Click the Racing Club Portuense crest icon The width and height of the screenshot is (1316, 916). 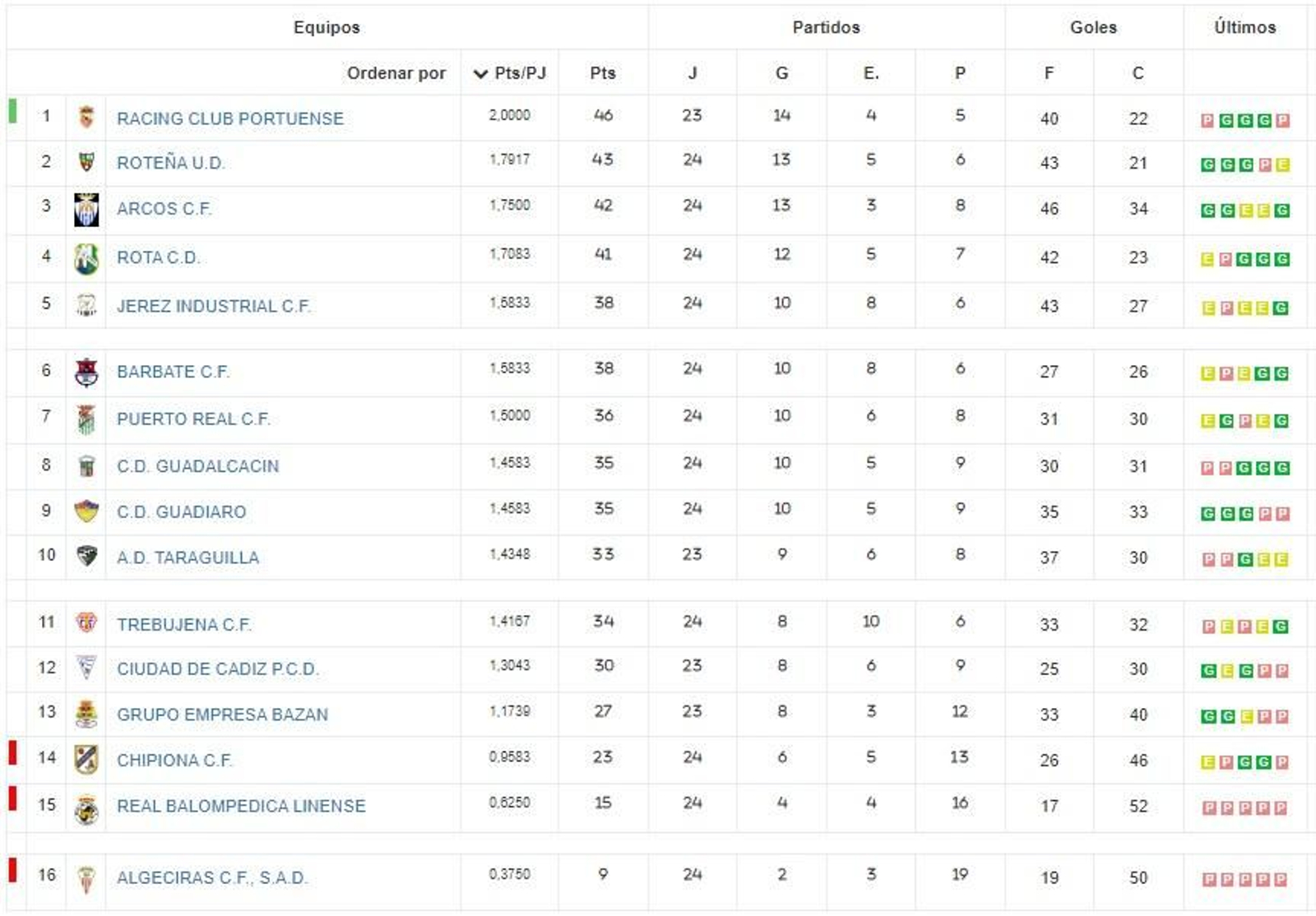(x=86, y=117)
